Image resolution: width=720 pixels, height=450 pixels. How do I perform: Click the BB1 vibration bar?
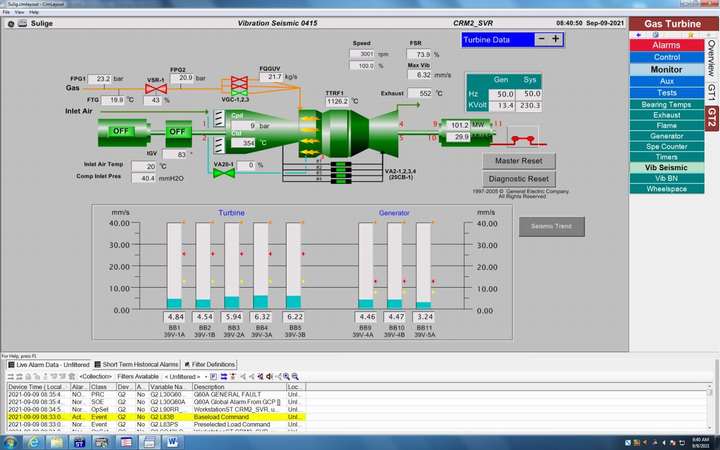coord(174,265)
